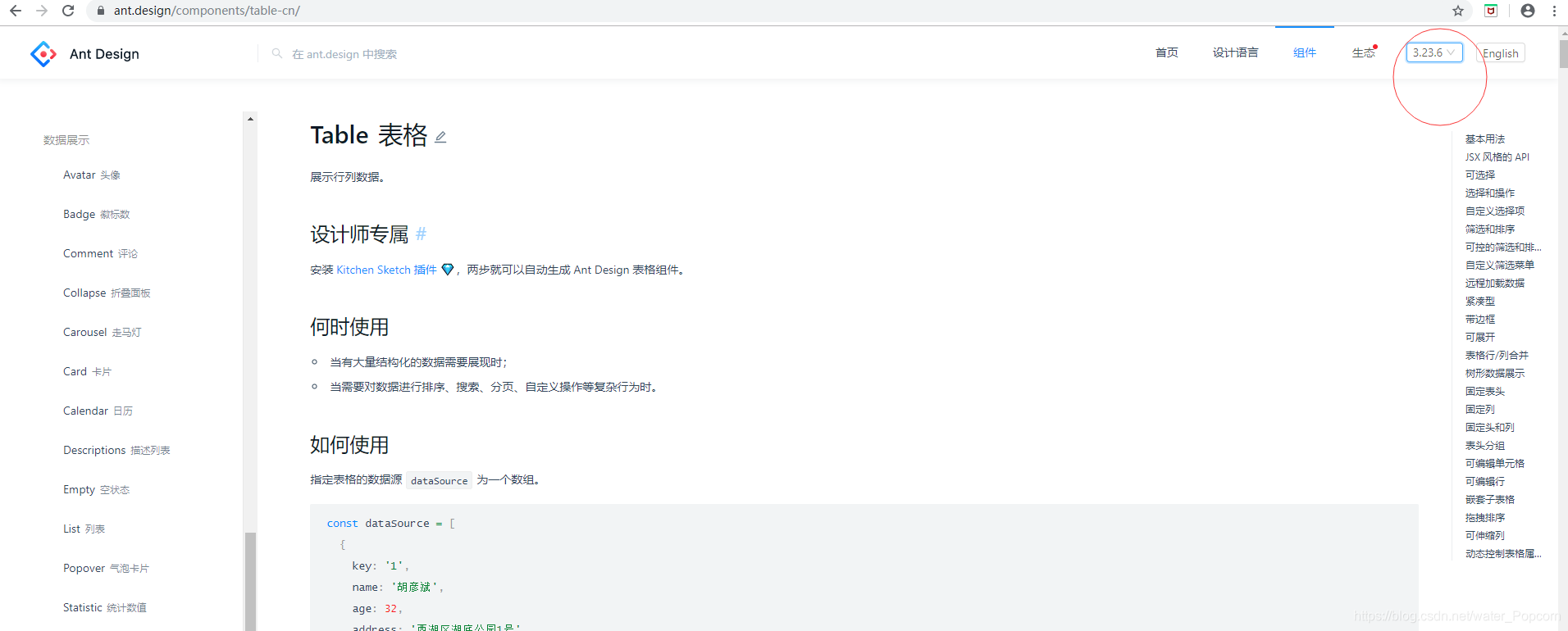Click the Ant Design title text

(x=104, y=54)
